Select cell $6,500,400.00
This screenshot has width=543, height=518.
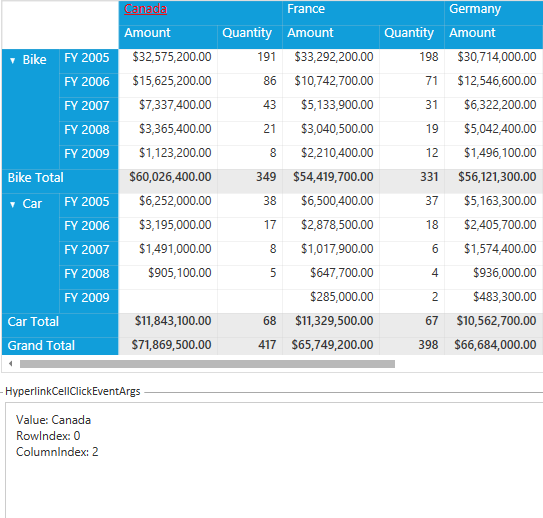331,205
